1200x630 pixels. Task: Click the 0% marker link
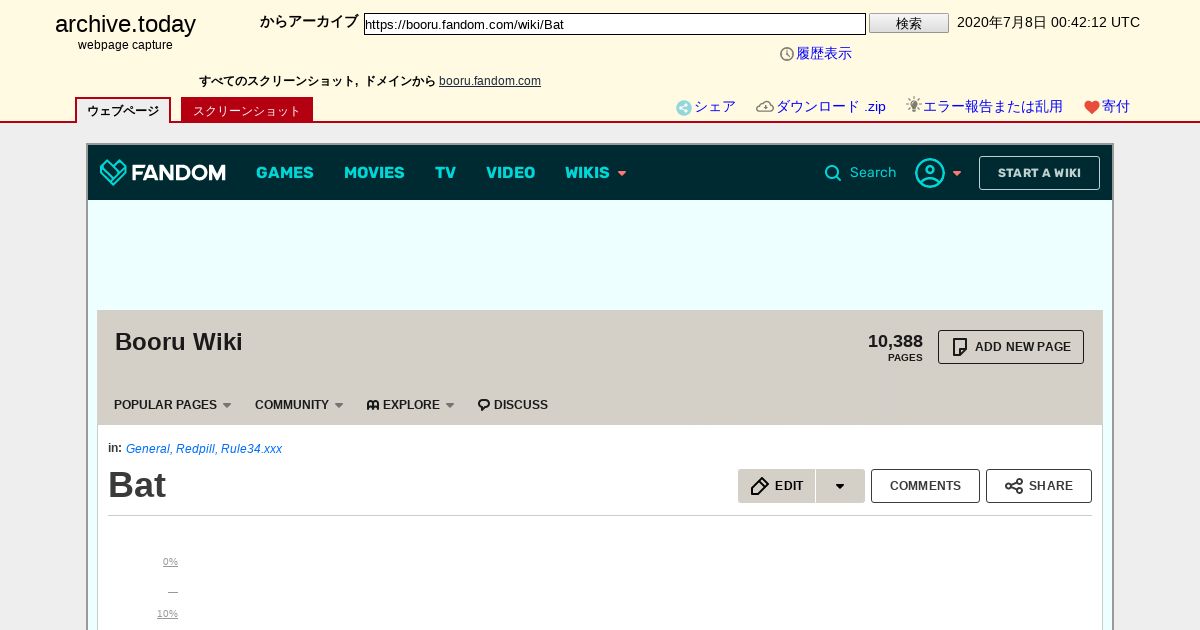pos(170,562)
